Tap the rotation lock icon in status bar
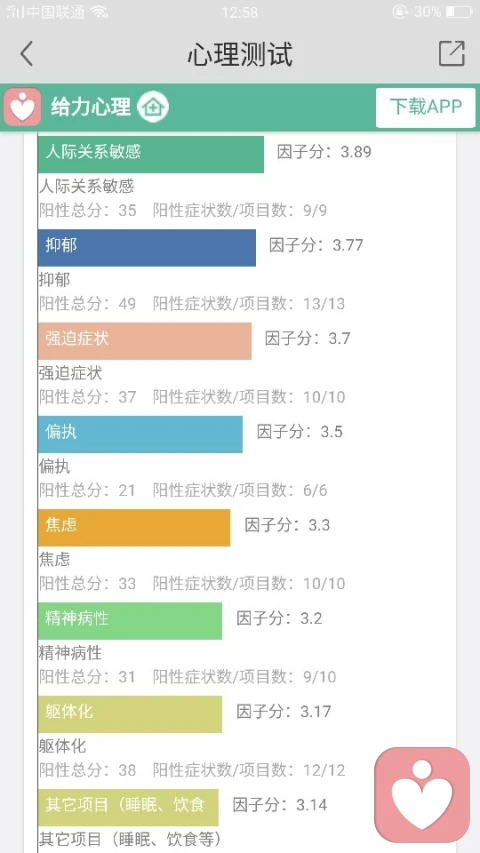The width and height of the screenshot is (480, 853). click(x=400, y=11)
